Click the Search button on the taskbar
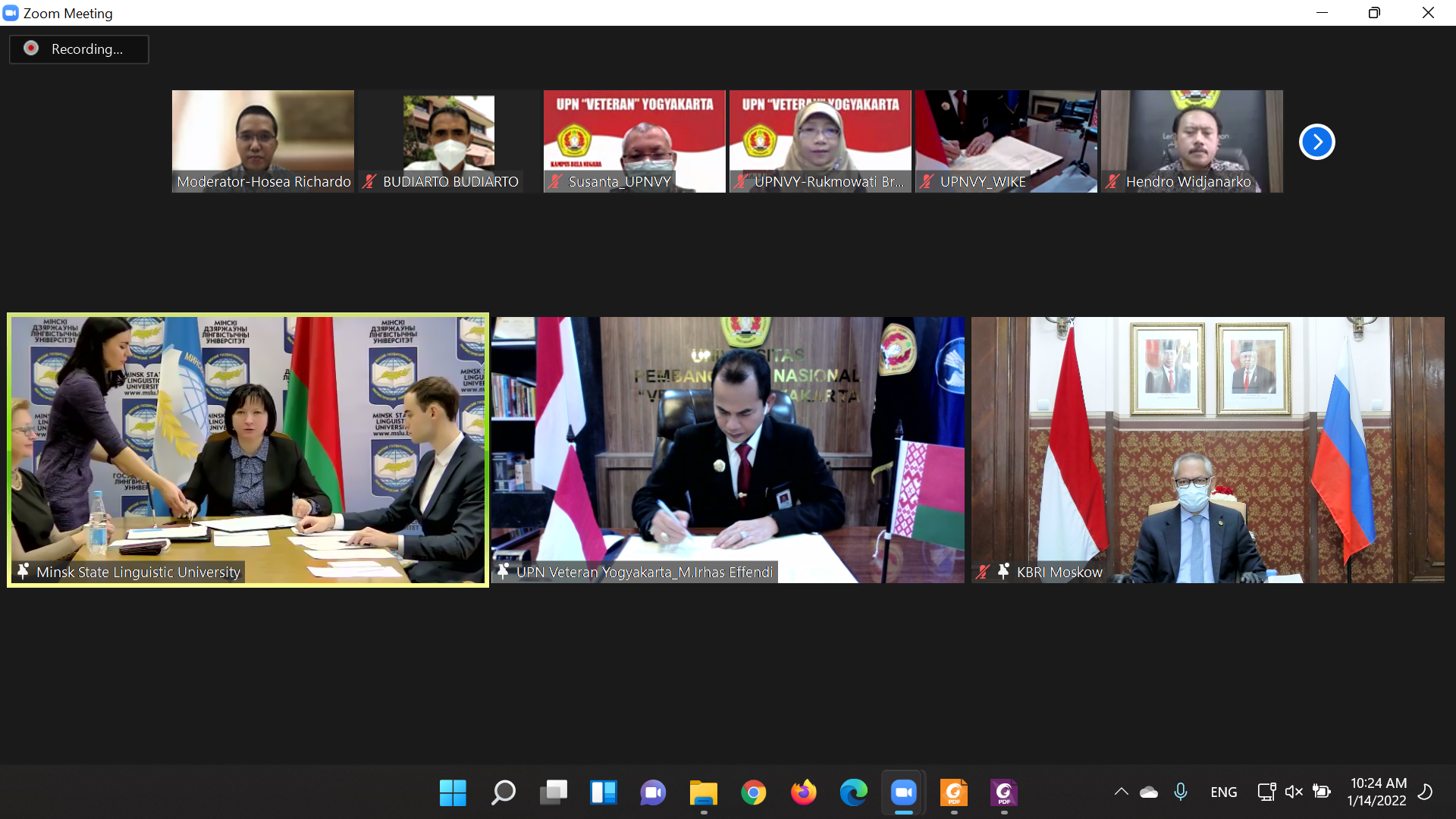Image resolution: width=1456 pixels, height=819 pixels. [503, 792]
